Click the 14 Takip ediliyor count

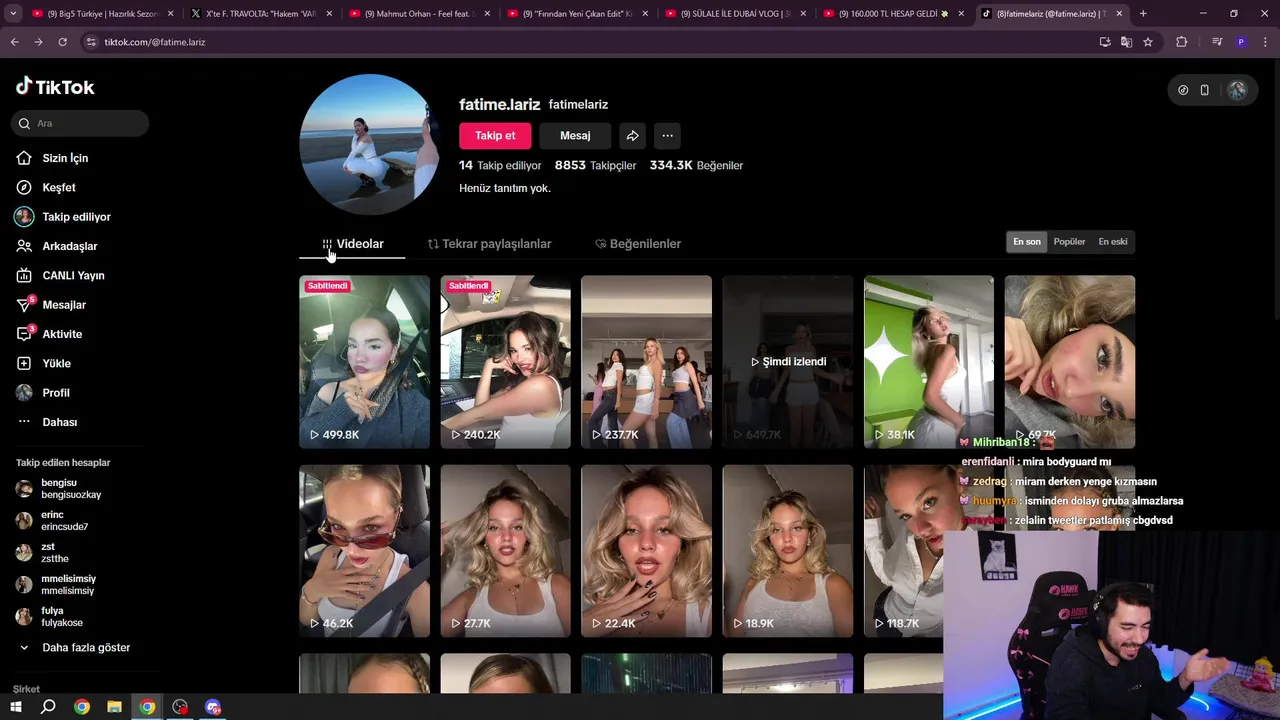[x=500, y=165]
